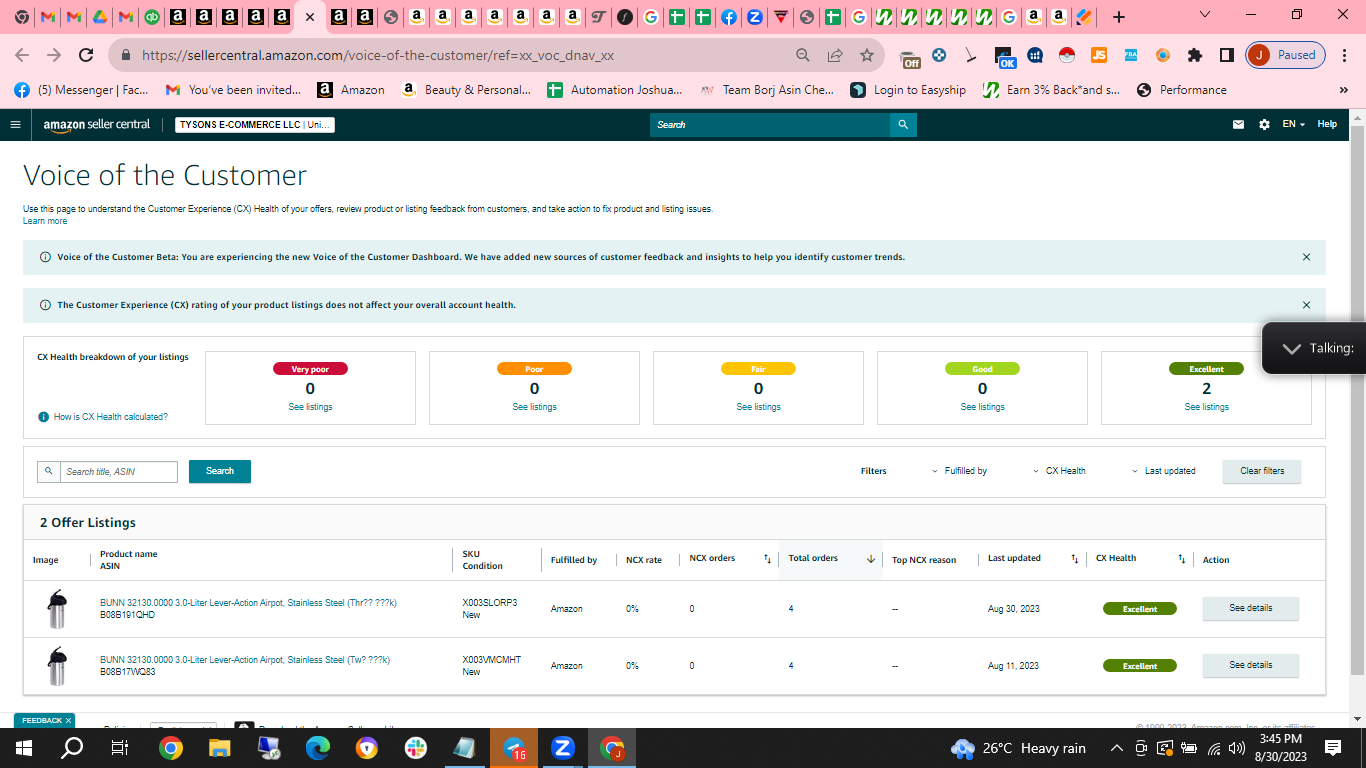1366x768 pixels.
Task: Click the info icon beside How is CX Health calculated
Action: tap(44, 417)
